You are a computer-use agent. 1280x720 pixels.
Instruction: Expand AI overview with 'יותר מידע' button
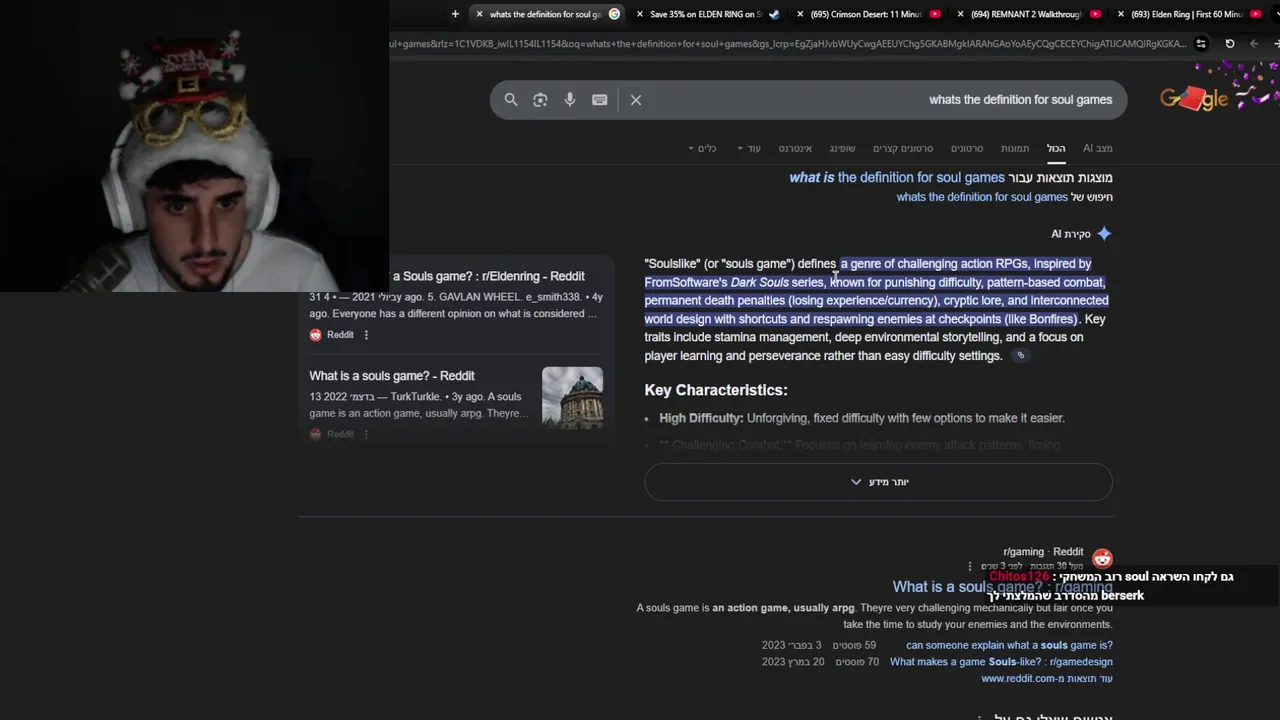click(x=878, y=482)
